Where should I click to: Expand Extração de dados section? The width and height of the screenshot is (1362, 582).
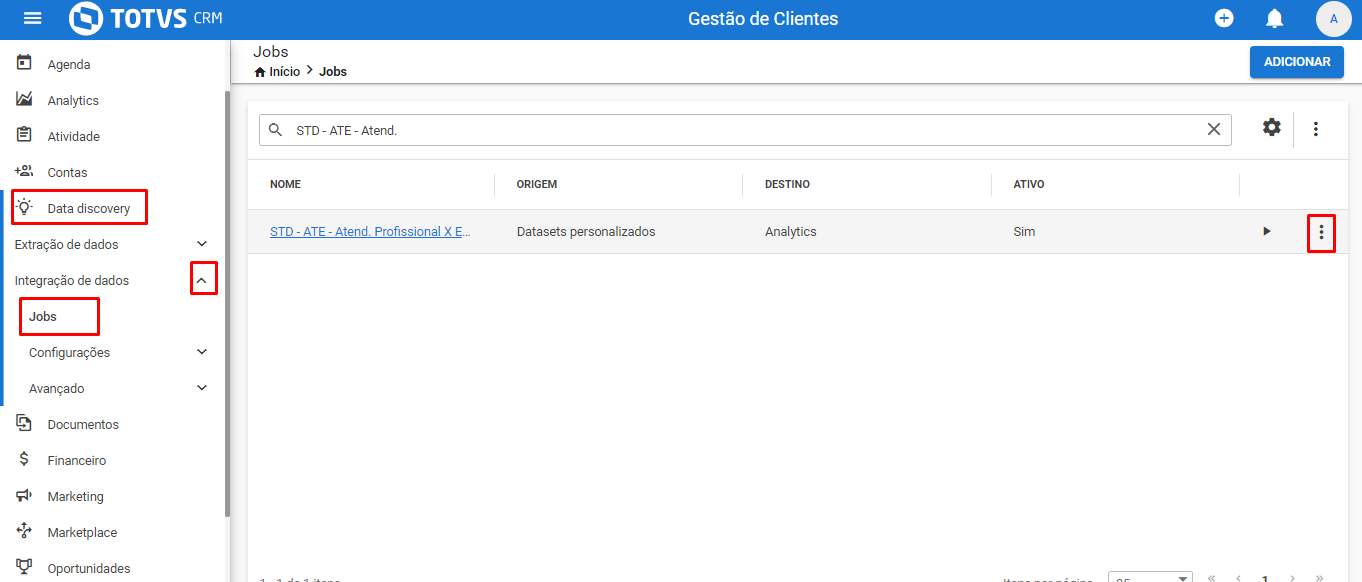pos(202,244)
